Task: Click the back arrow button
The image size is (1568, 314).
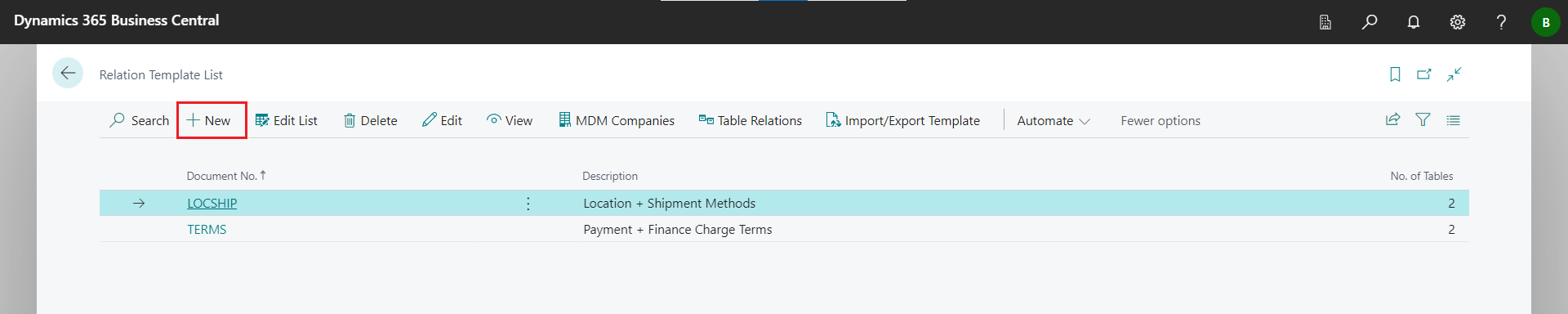Action: 68,73
